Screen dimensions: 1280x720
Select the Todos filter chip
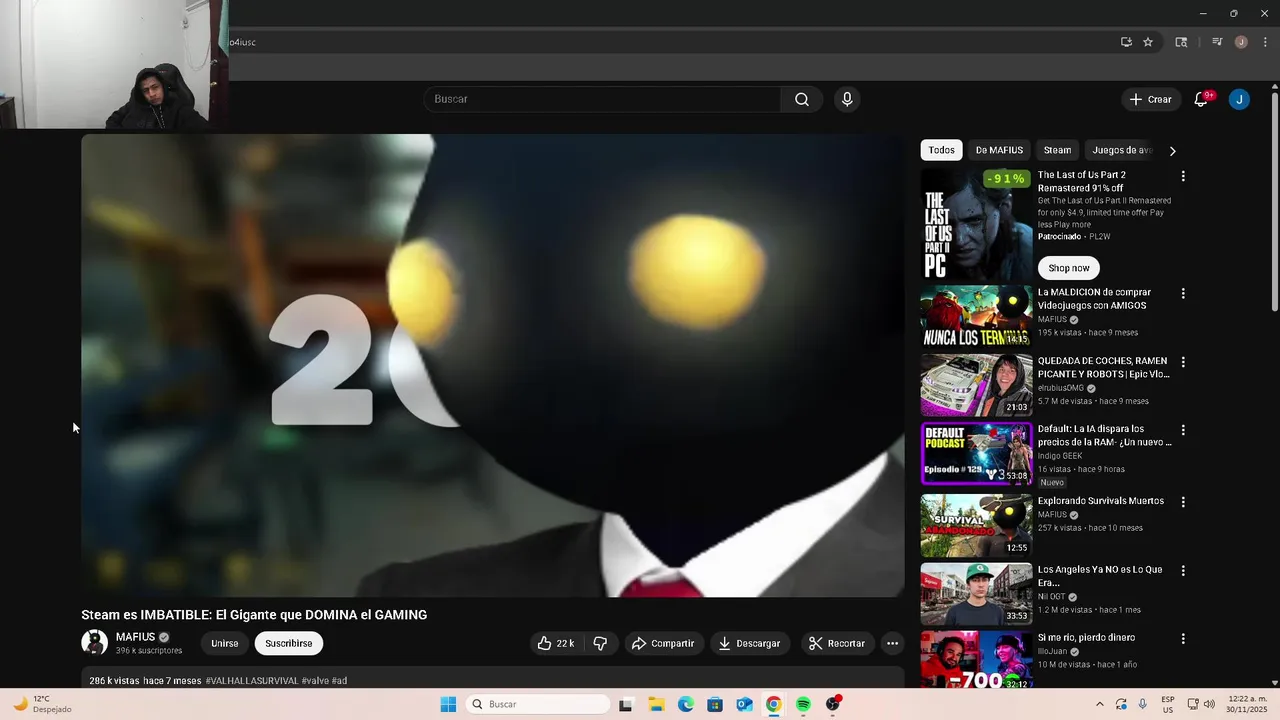pos(941,150)
